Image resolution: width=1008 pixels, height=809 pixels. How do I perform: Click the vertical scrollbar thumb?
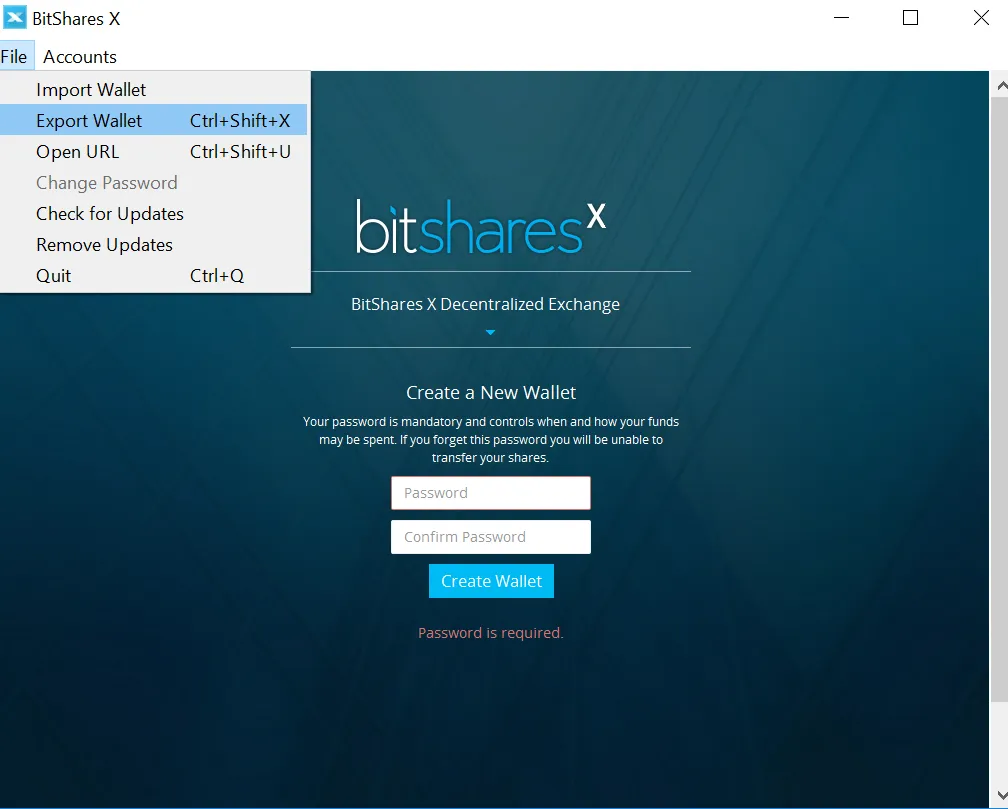1000,399
